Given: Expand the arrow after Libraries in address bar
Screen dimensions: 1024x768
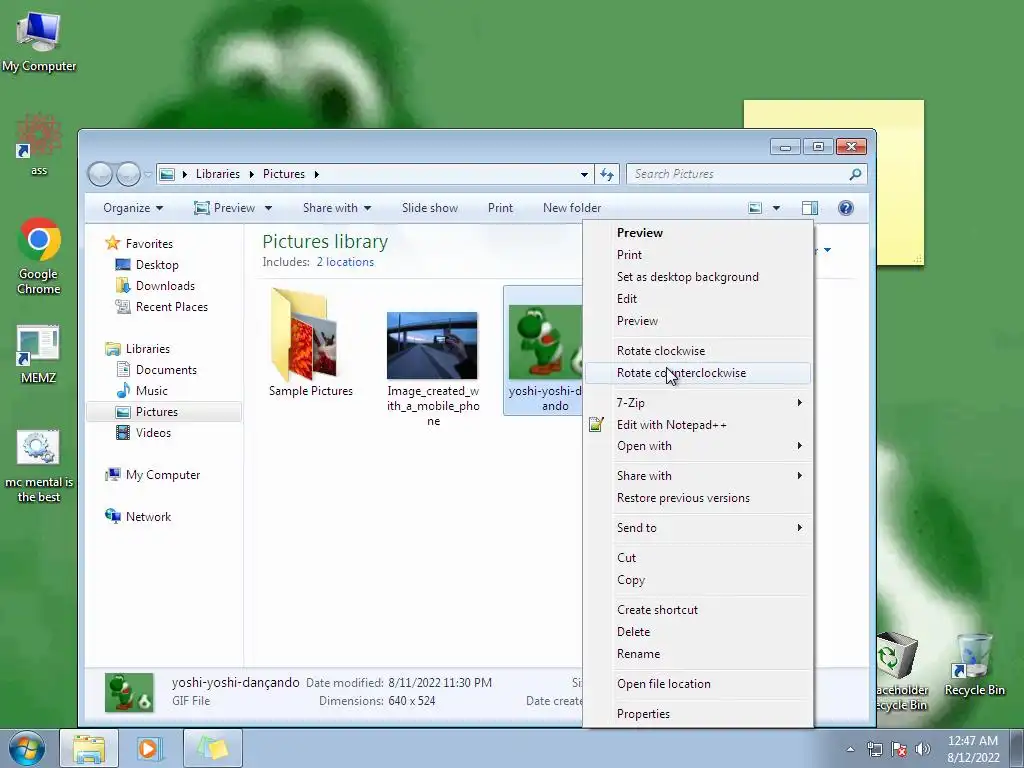Looking at the screenshot, I should click(251, 174).
